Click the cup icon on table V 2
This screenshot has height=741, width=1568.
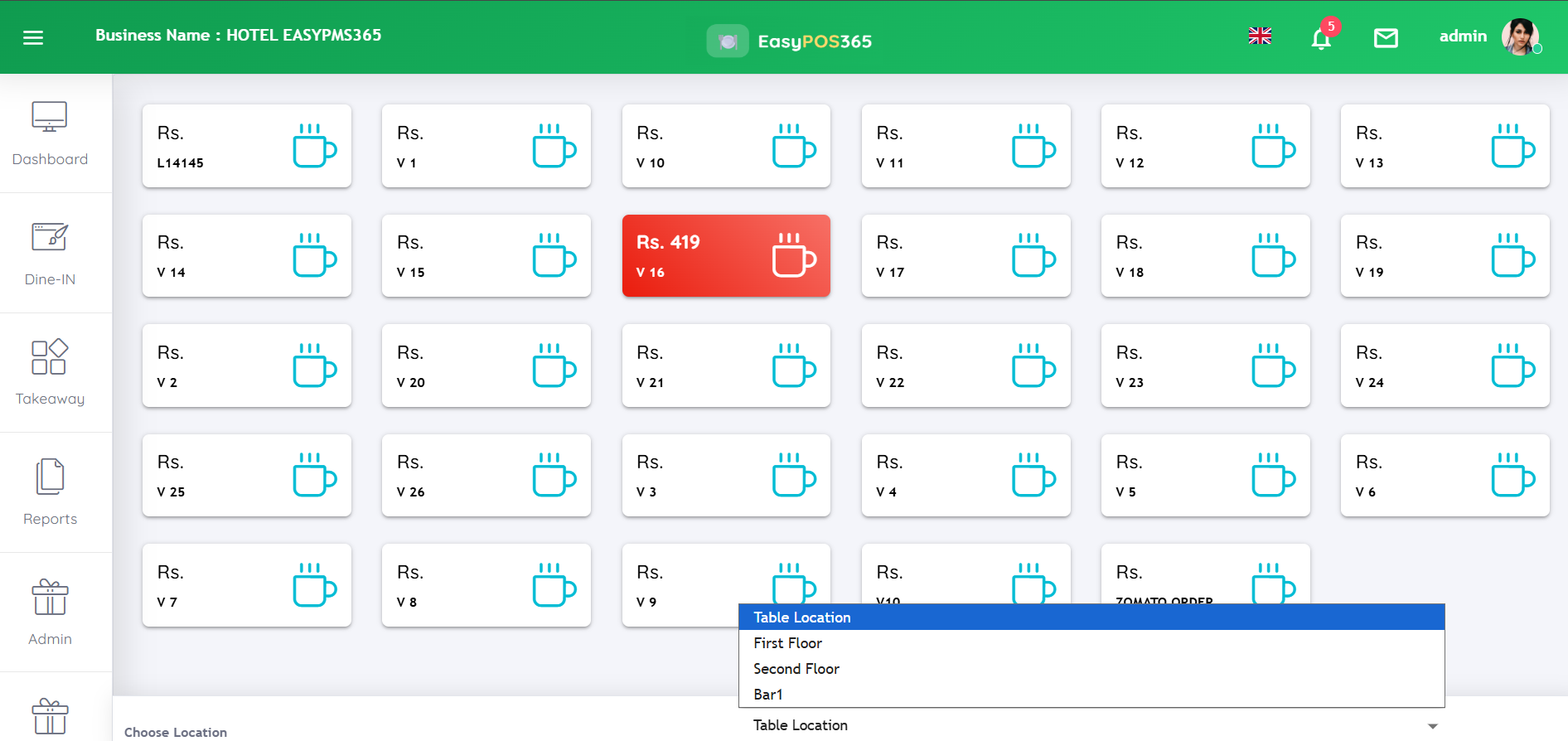pos(315,366)
